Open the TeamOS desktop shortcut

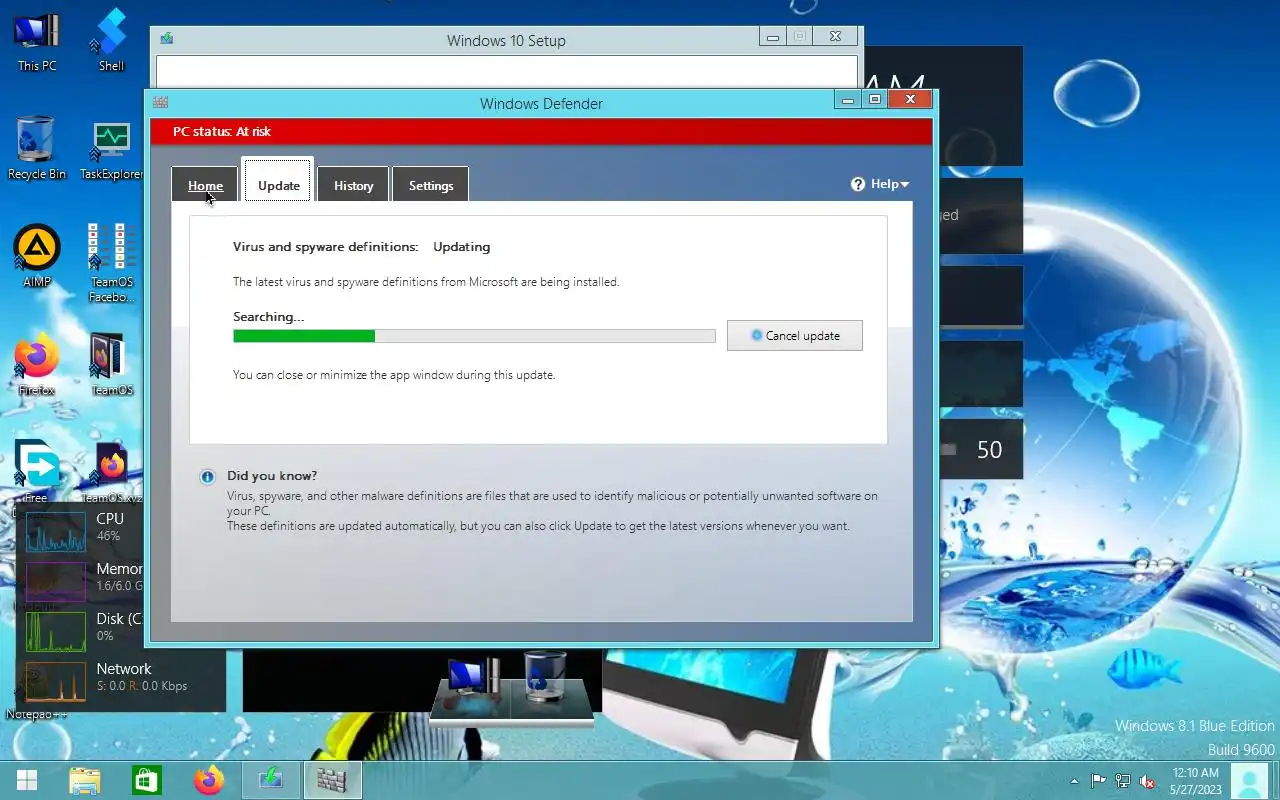click(x=111, y=365)
